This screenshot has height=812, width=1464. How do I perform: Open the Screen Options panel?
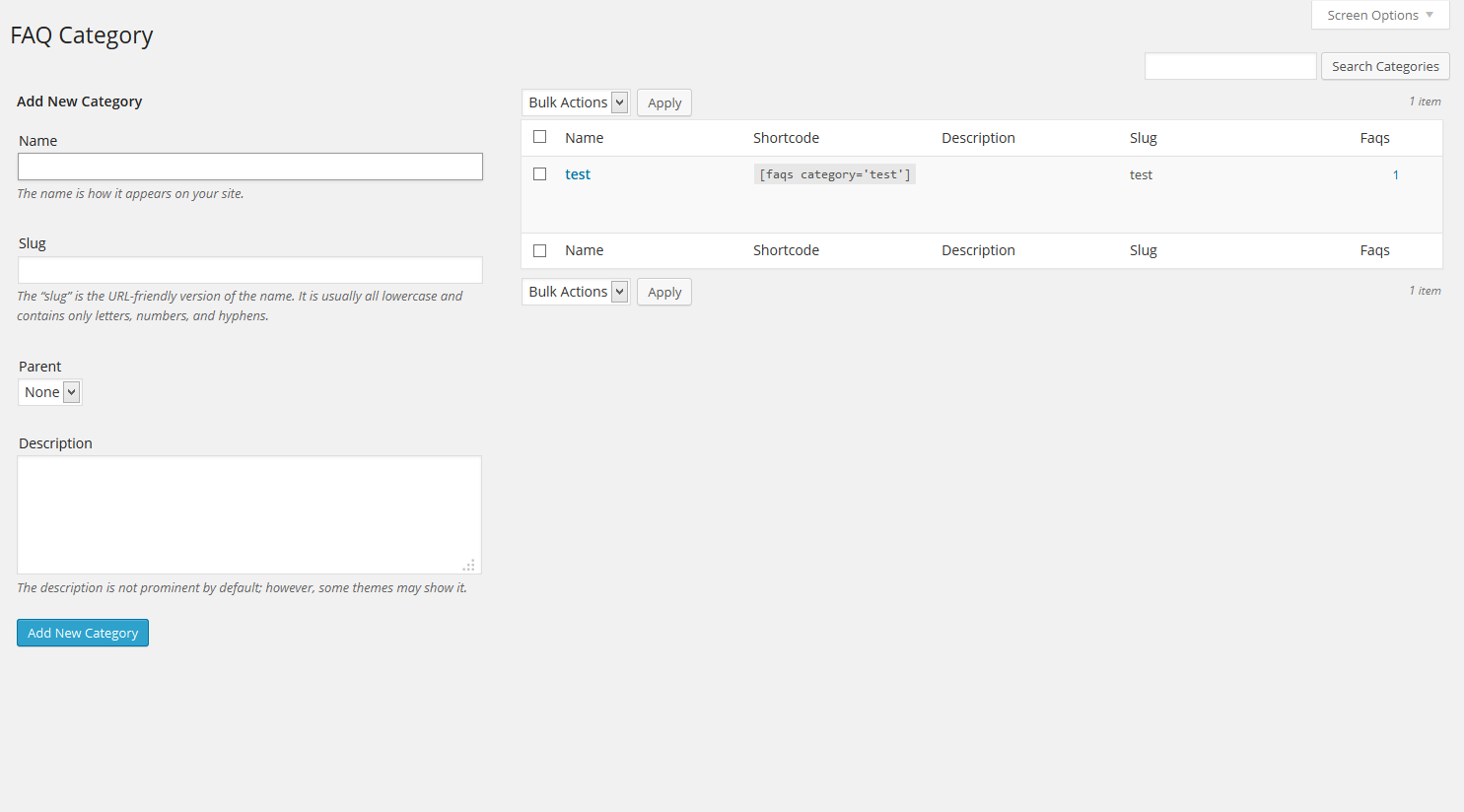pyautogui.click(x=1379, y=15)
